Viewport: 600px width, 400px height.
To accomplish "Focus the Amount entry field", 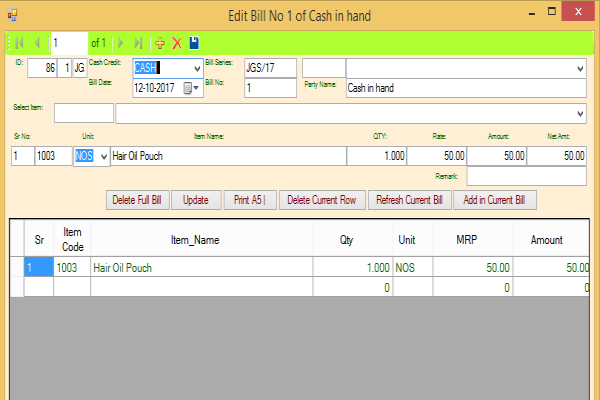I will (497, 156).
